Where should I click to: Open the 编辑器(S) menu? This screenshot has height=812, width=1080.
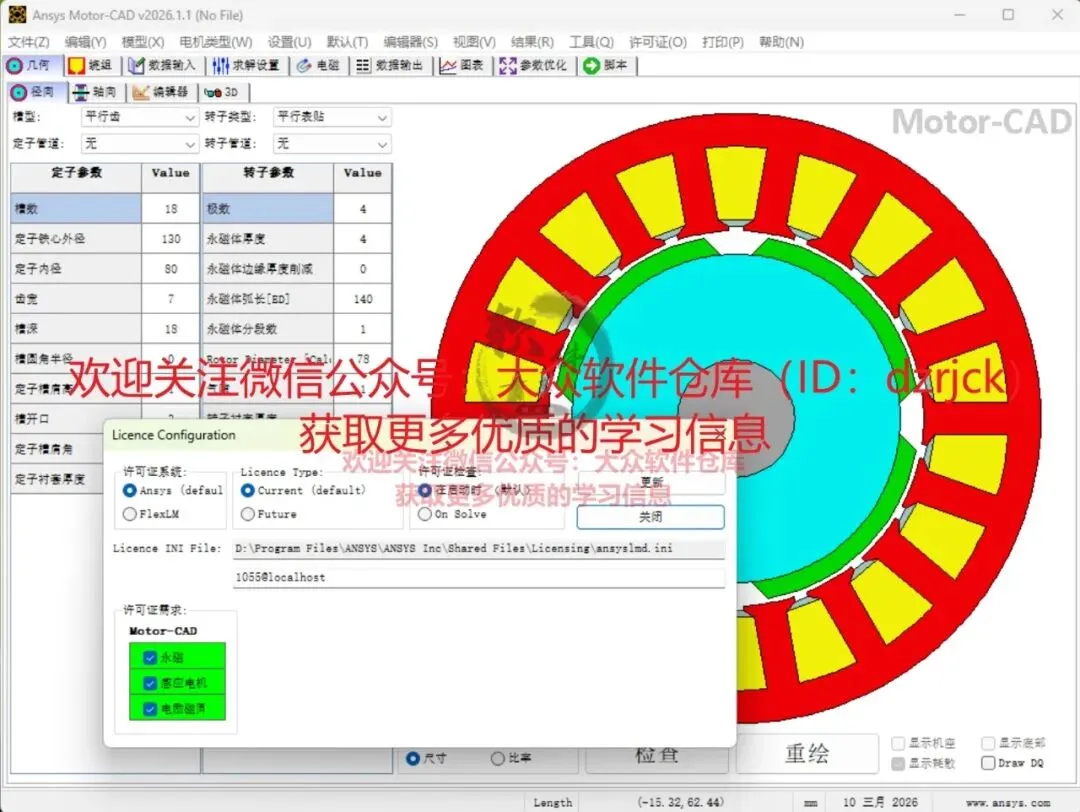[411, 42]
